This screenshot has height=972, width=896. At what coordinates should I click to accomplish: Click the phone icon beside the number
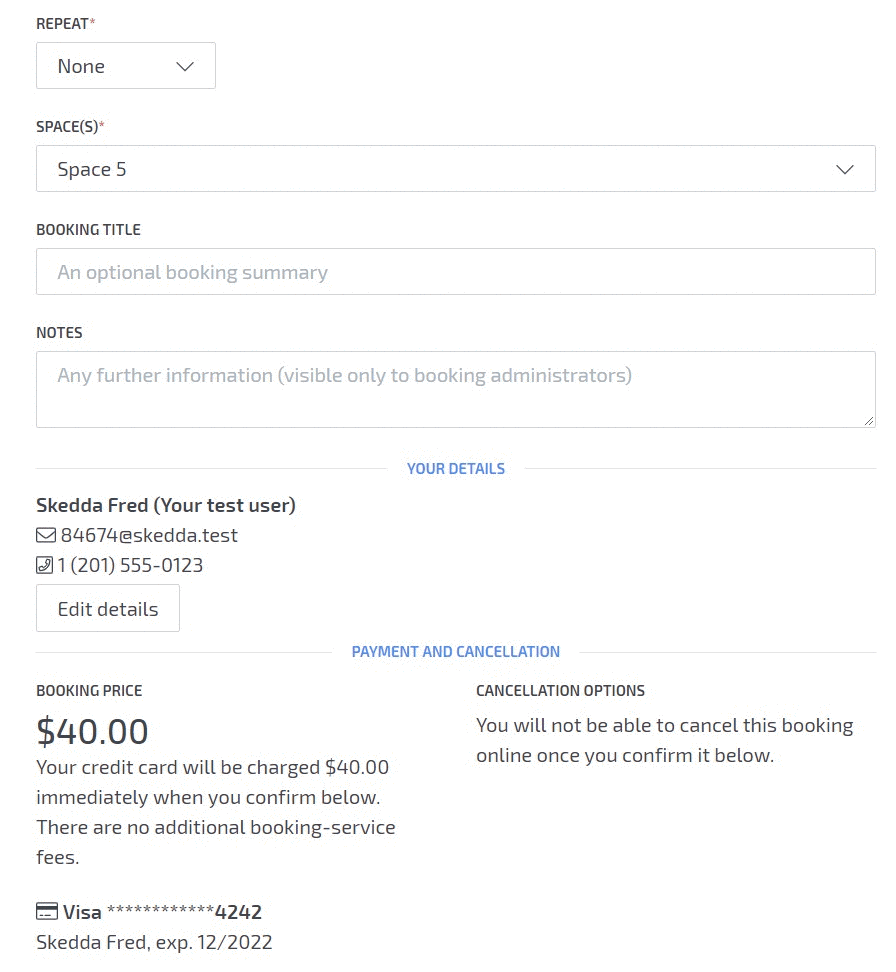(x=45, y=566)
